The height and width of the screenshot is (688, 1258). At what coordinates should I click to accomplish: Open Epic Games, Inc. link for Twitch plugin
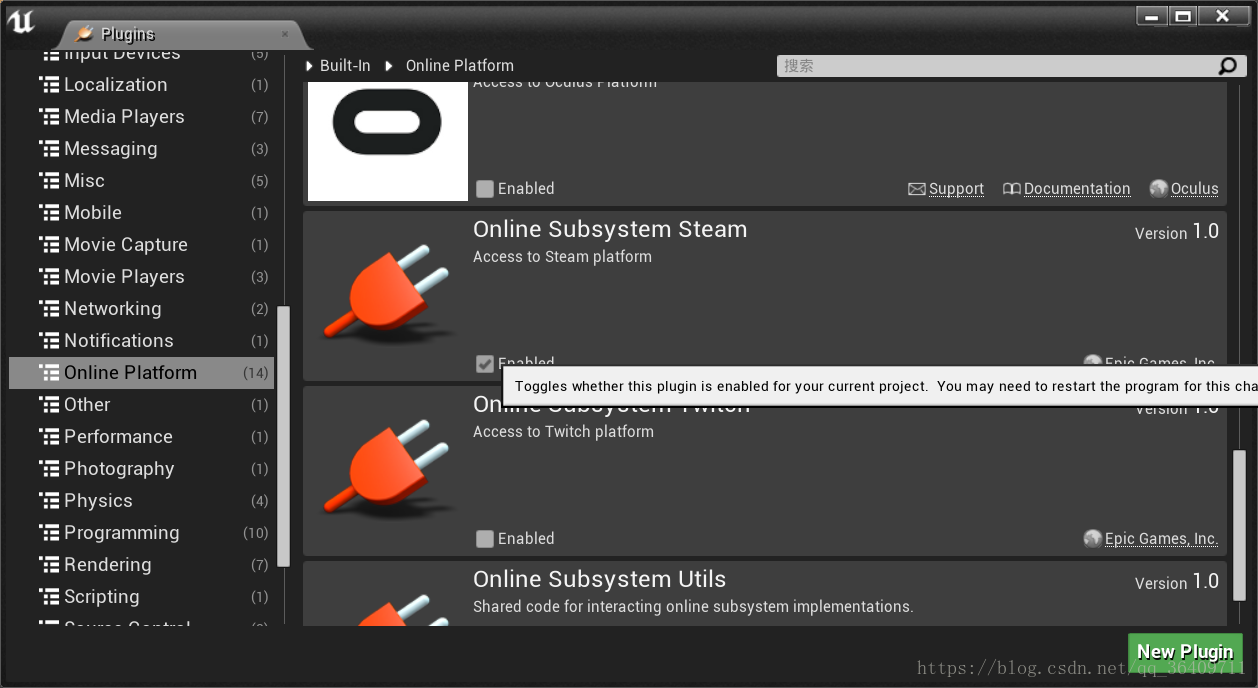[x=1161, y=539]
